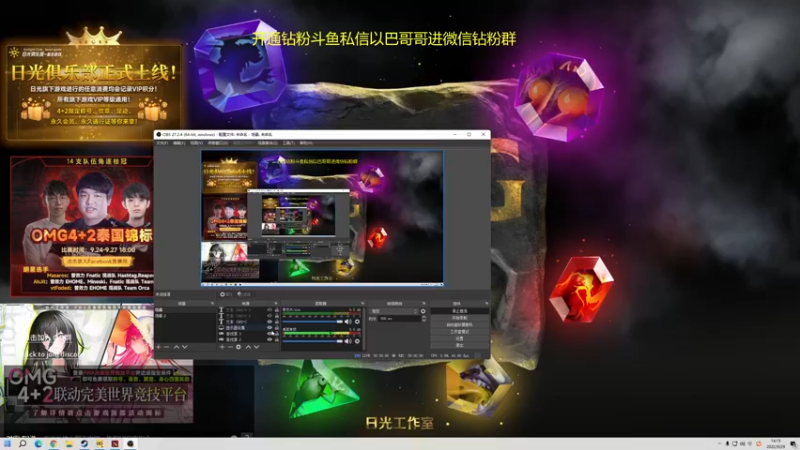Open the scene transition type dropdown
Viewport: 800px width, 450px height.
(x=394, y=311)
